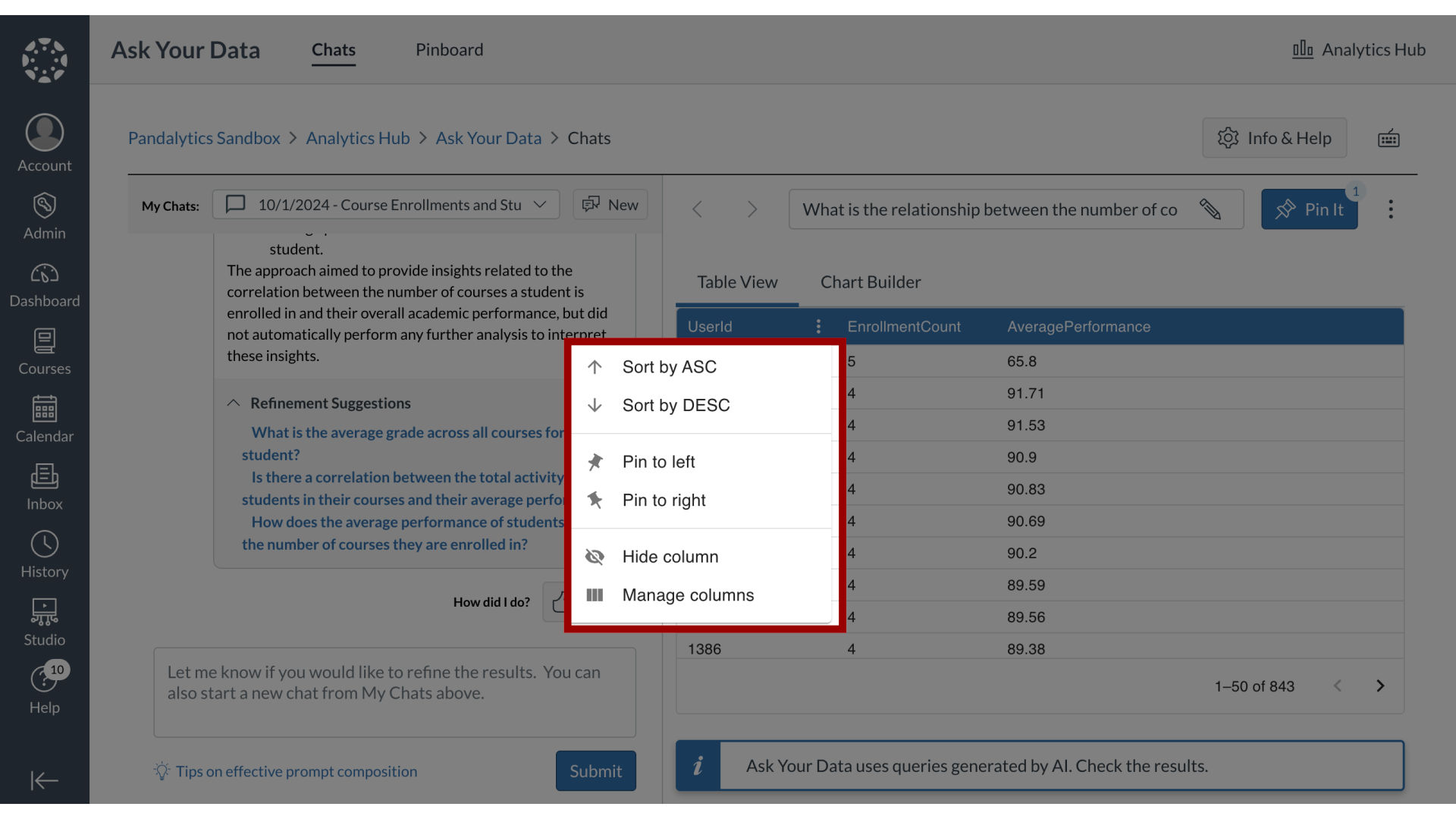1456x819 pixels.
Task: Open Analytics Hub breadcrumb link
Action: pos(358,138)
